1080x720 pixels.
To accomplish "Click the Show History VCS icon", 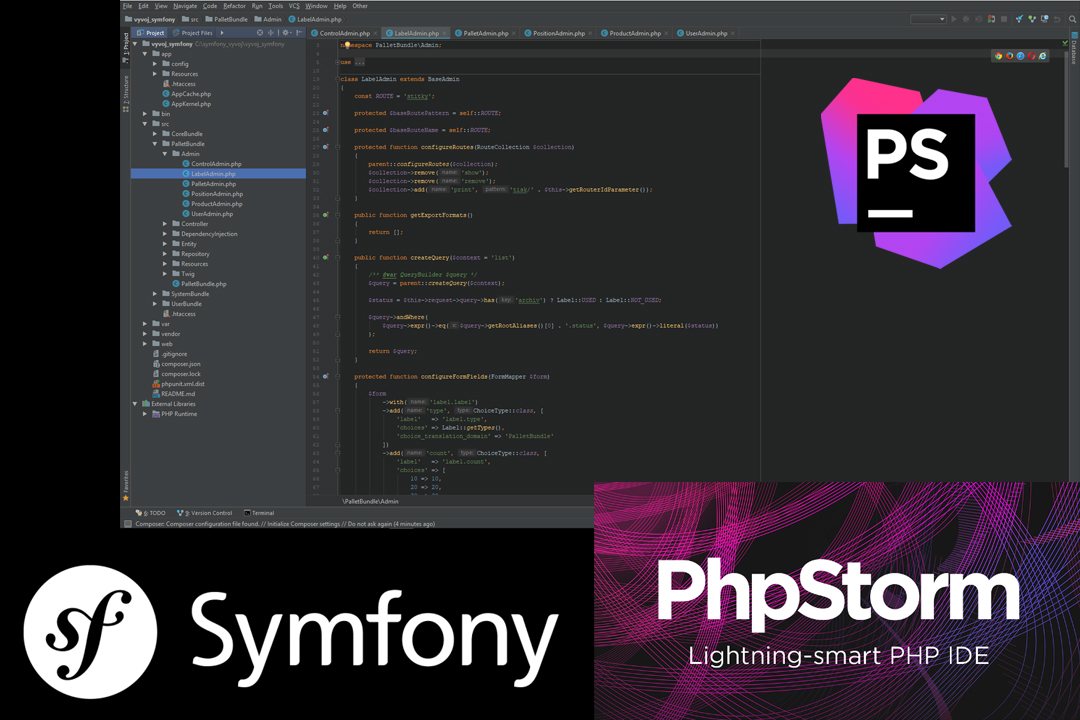I will pyautogui.click(x=1044, y=19).
